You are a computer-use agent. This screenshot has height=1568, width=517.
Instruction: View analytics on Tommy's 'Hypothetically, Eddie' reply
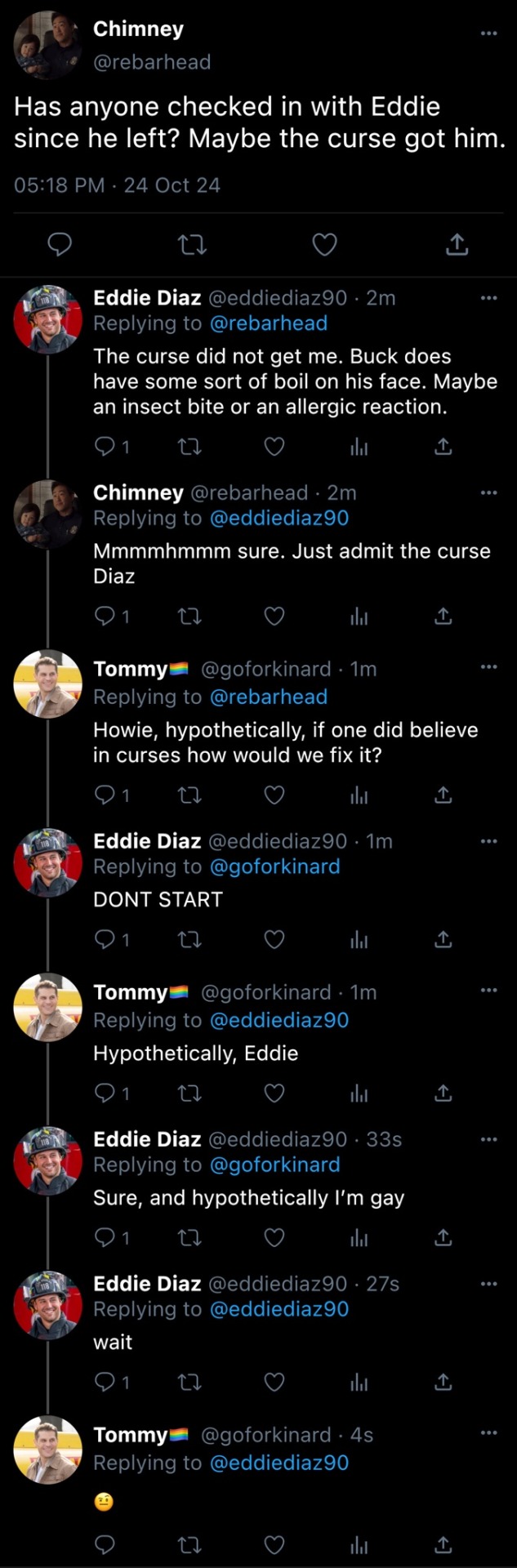pyautogui.click(x=359, y=1093)
